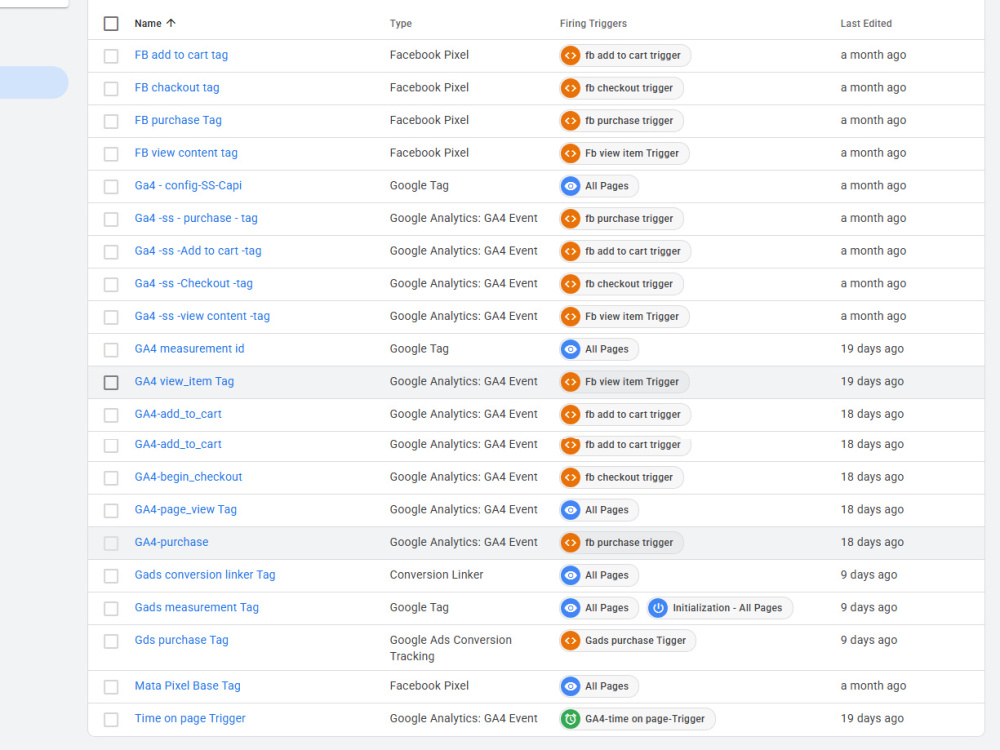Screen dimensions: 1000x750
Task: Open the Ga4 -ss - purchase - tag link
Action: coord(196,218)
